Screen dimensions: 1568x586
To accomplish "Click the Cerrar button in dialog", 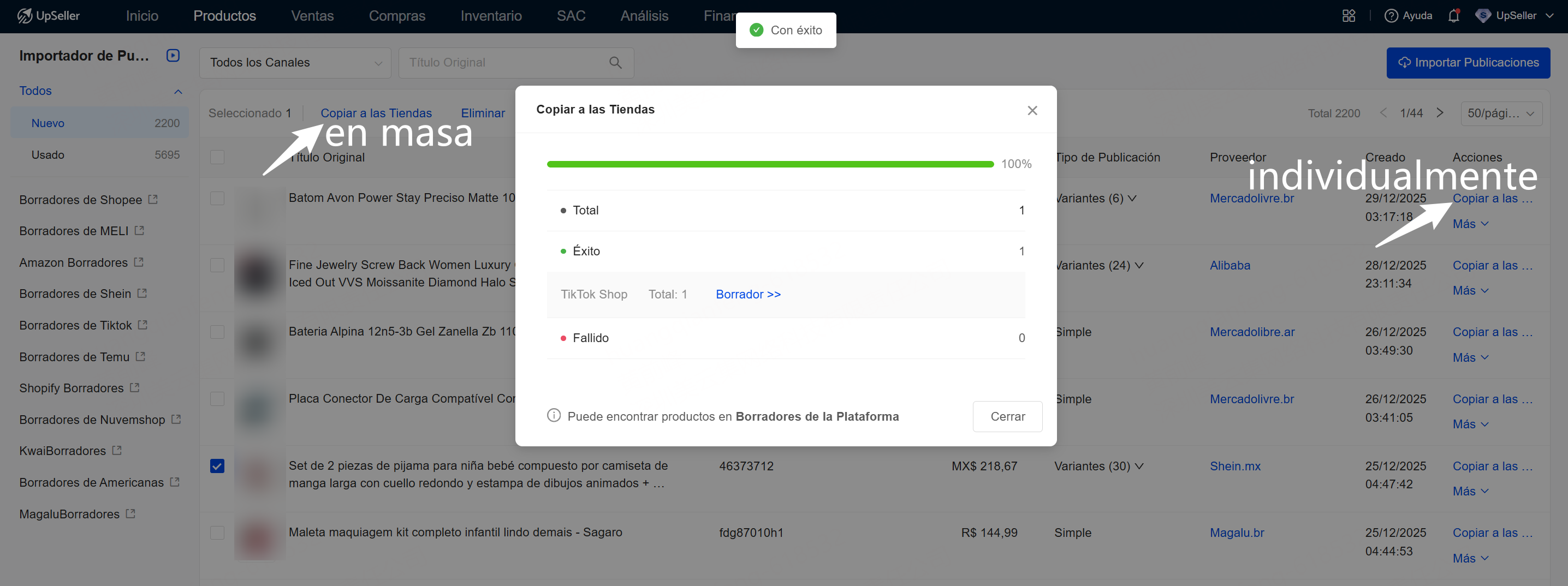I will [1007, 416].
